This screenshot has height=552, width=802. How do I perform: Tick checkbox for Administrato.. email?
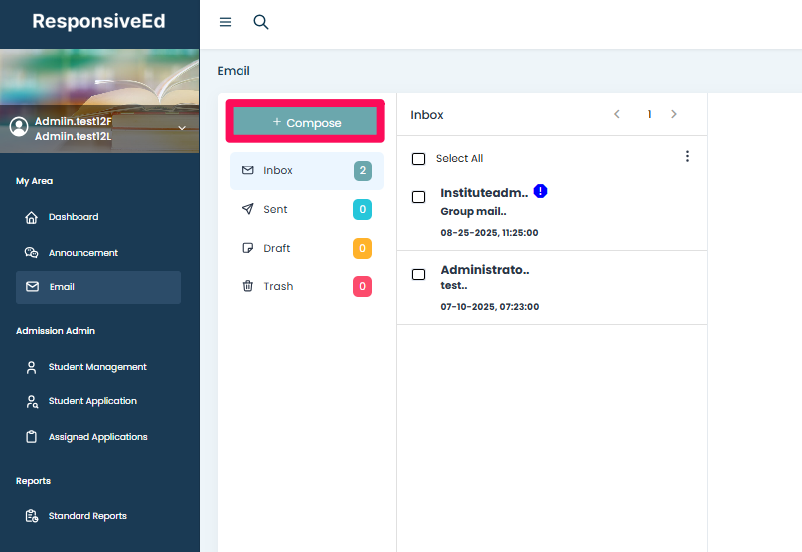pos(419,274)
